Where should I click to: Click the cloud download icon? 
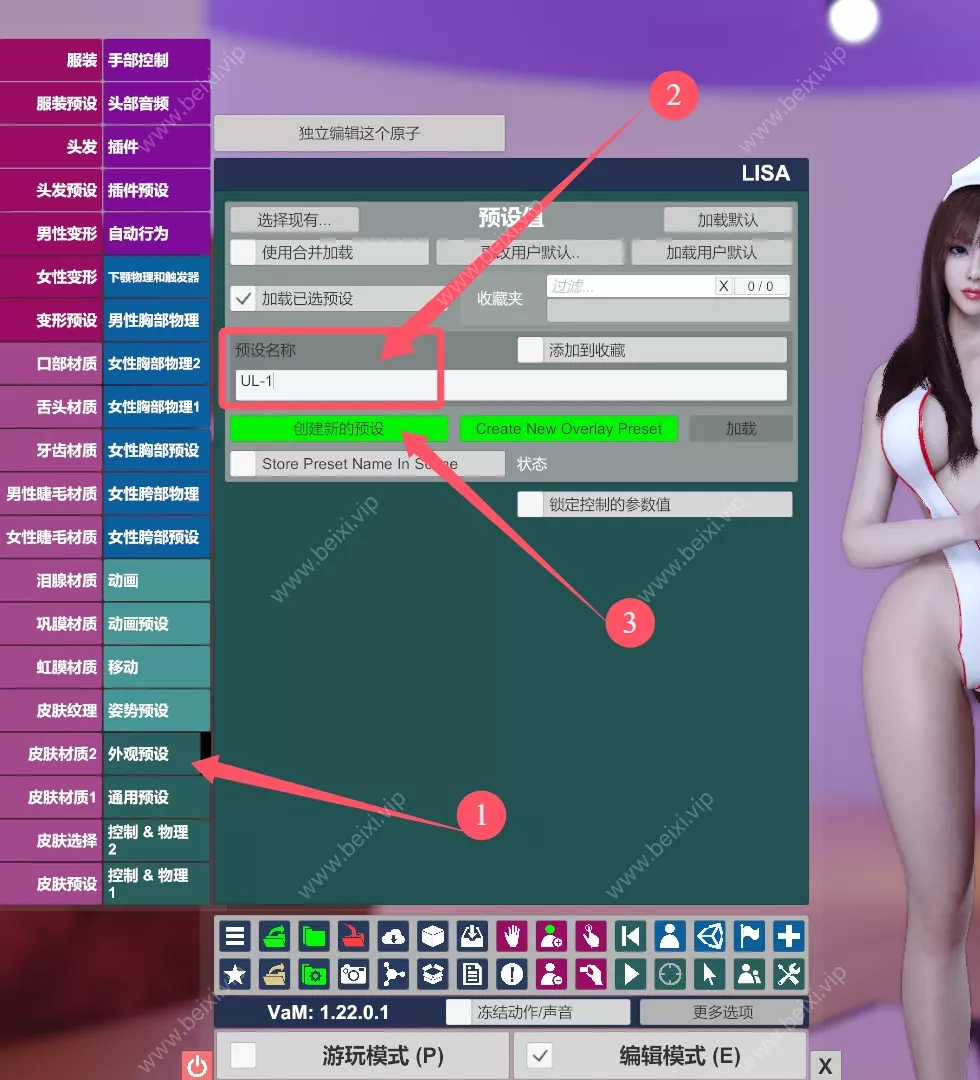pyautogui.click(x=393, y=937)
